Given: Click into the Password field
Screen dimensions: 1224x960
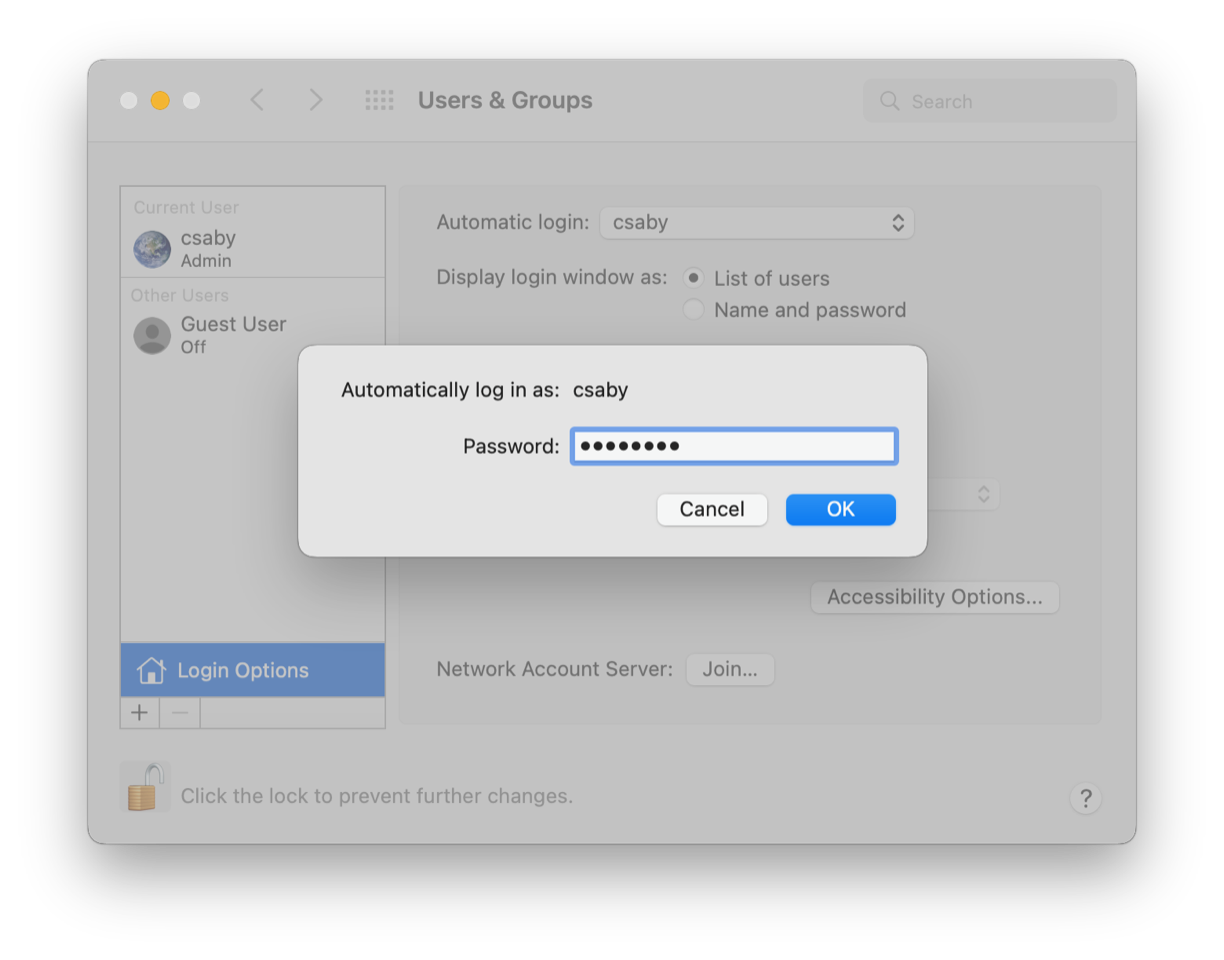Looking at the screenshot, I should [734, 446].
